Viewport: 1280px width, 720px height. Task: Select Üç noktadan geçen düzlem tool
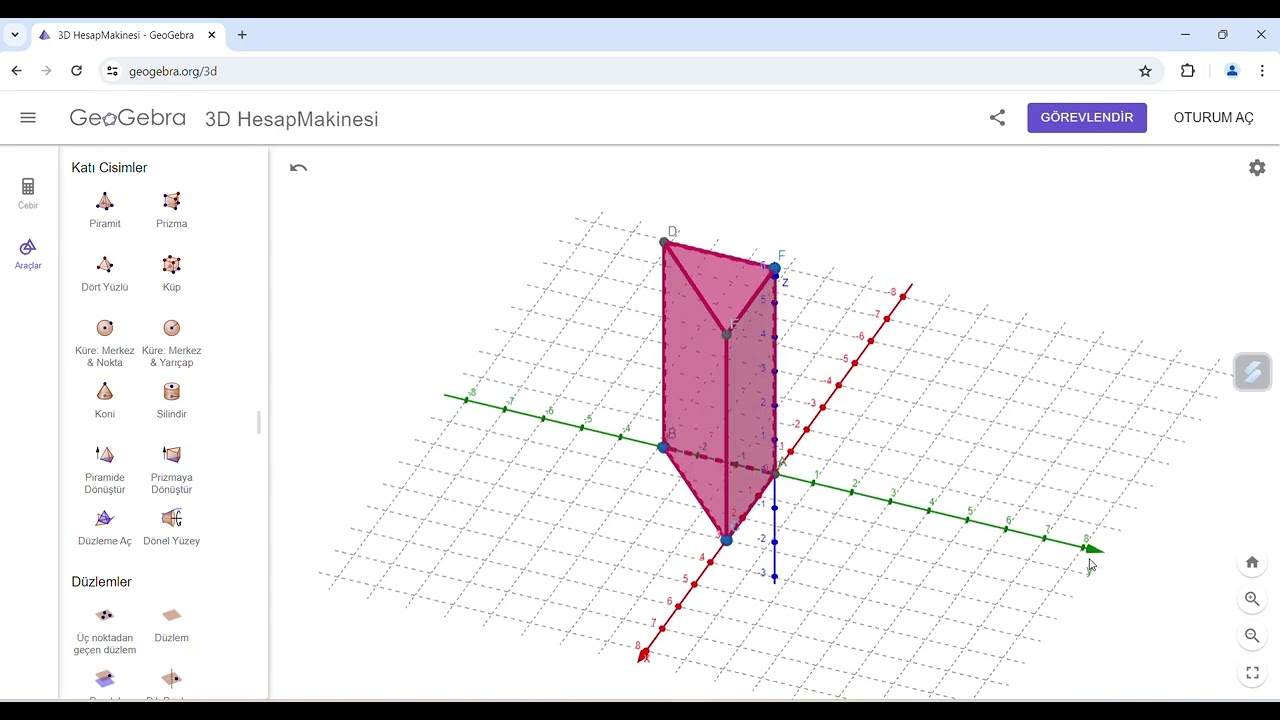tap(105, 630)
